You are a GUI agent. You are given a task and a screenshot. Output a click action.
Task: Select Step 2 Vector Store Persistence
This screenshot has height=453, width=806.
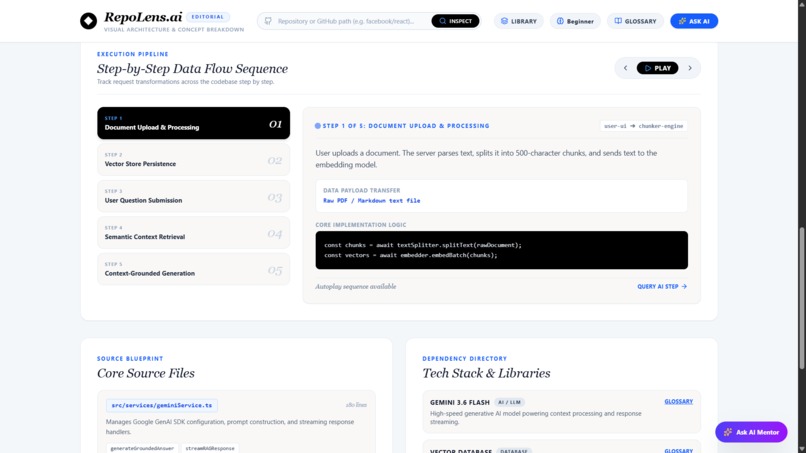point(193,159)
